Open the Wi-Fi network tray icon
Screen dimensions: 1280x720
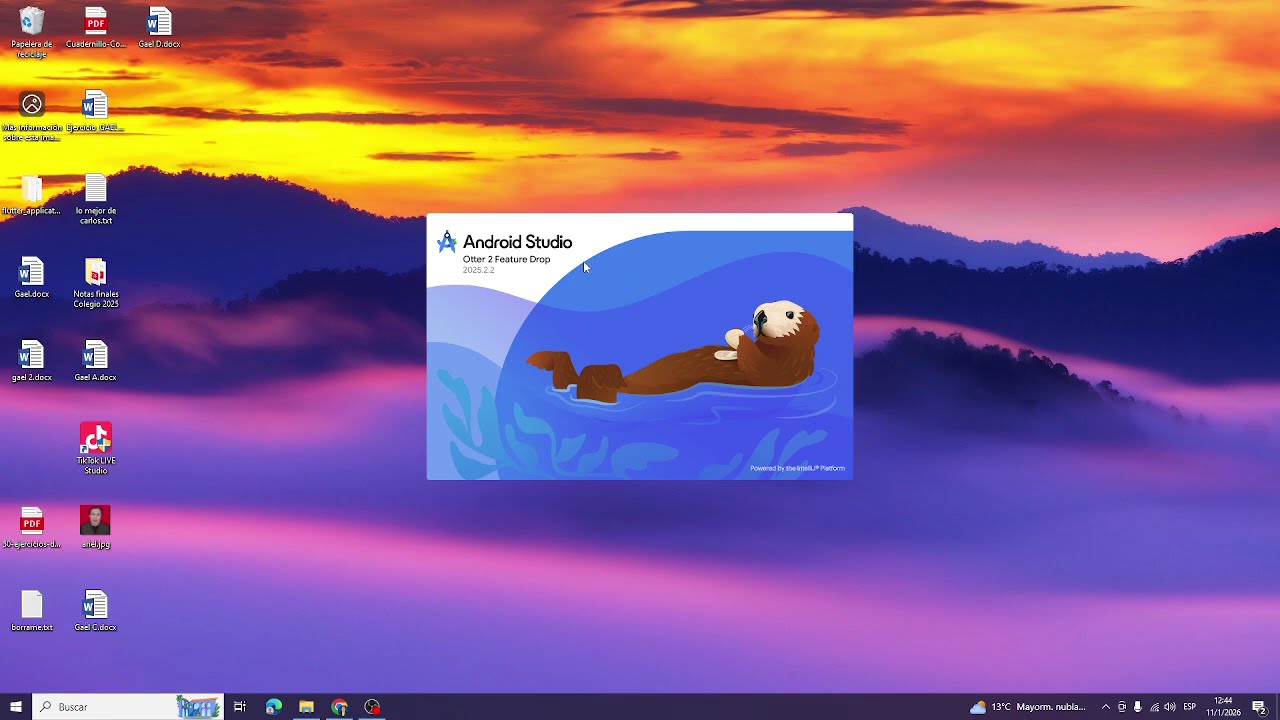pos(1154,707)
